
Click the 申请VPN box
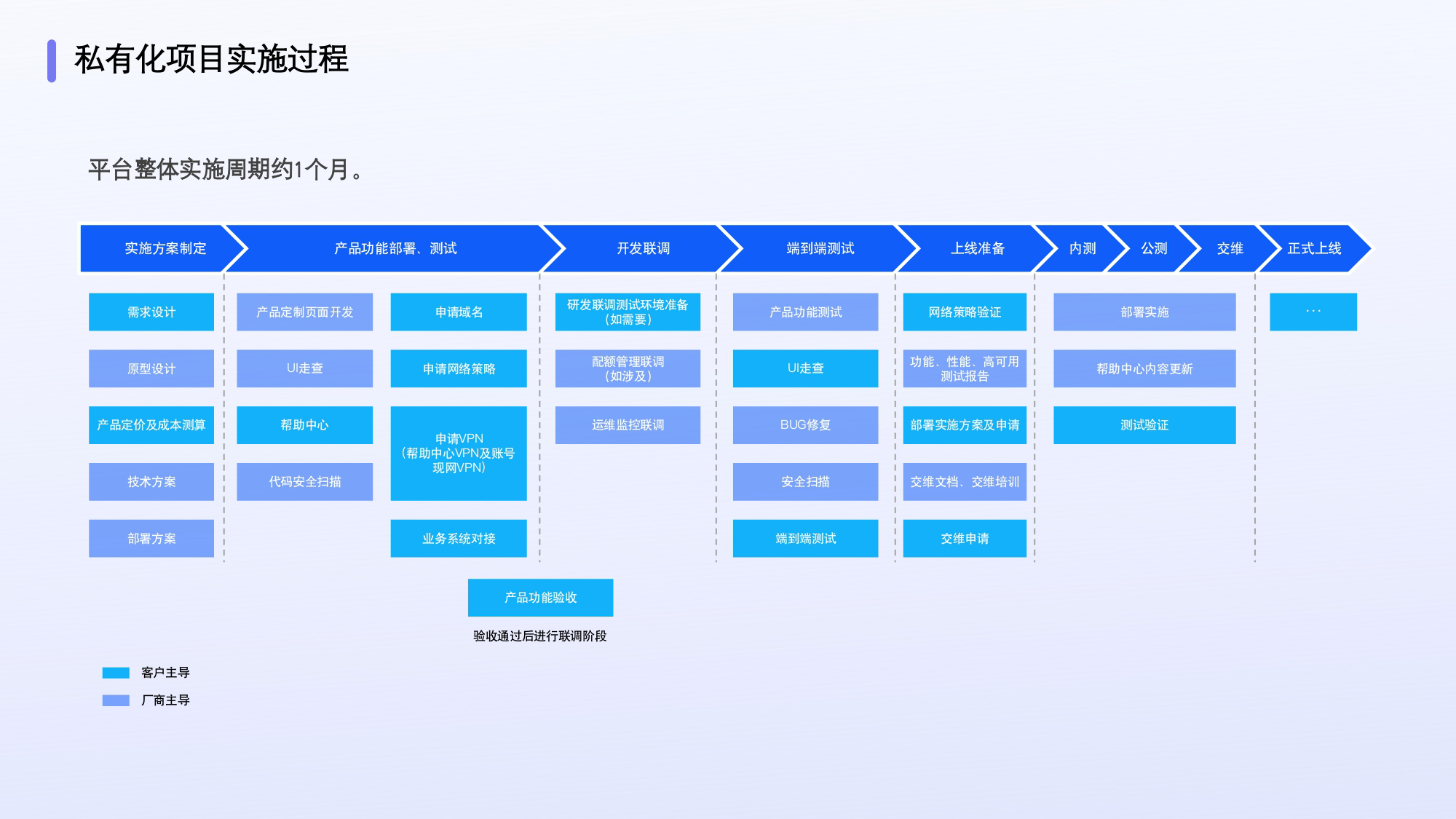pyautogui.click(x=459, y=454)
